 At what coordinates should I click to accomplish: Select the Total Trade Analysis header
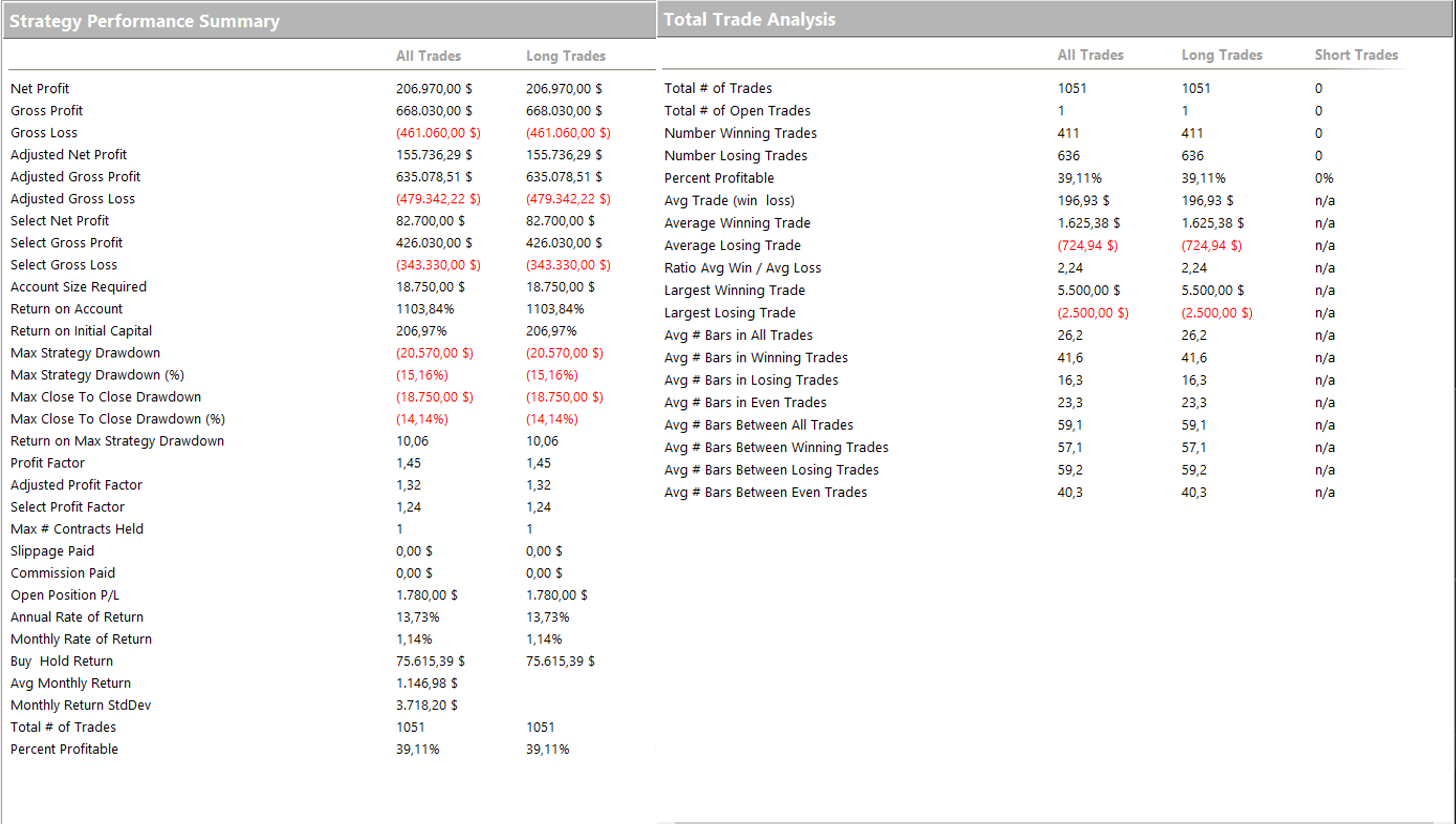750,19
